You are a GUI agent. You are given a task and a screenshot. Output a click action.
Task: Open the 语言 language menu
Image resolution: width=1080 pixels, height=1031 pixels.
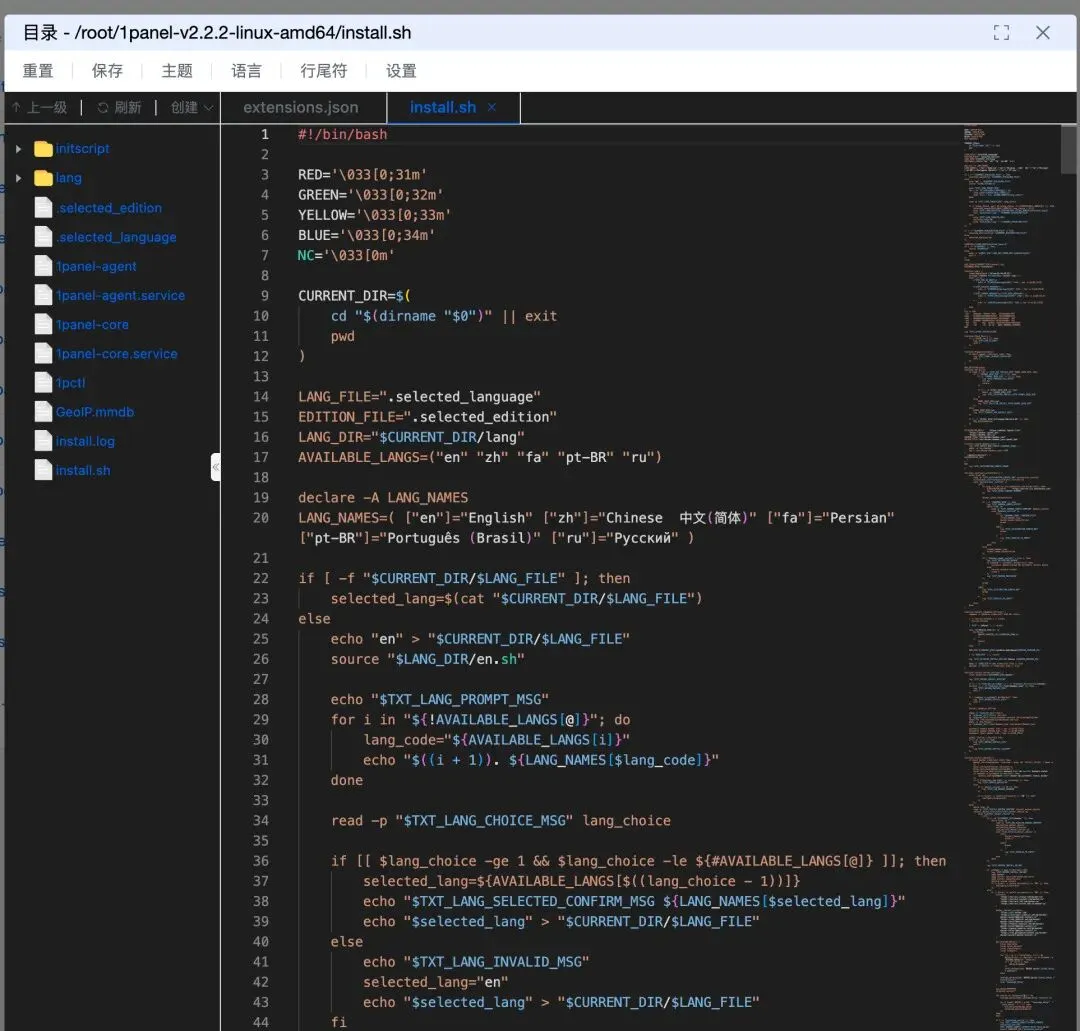[247, 71]
